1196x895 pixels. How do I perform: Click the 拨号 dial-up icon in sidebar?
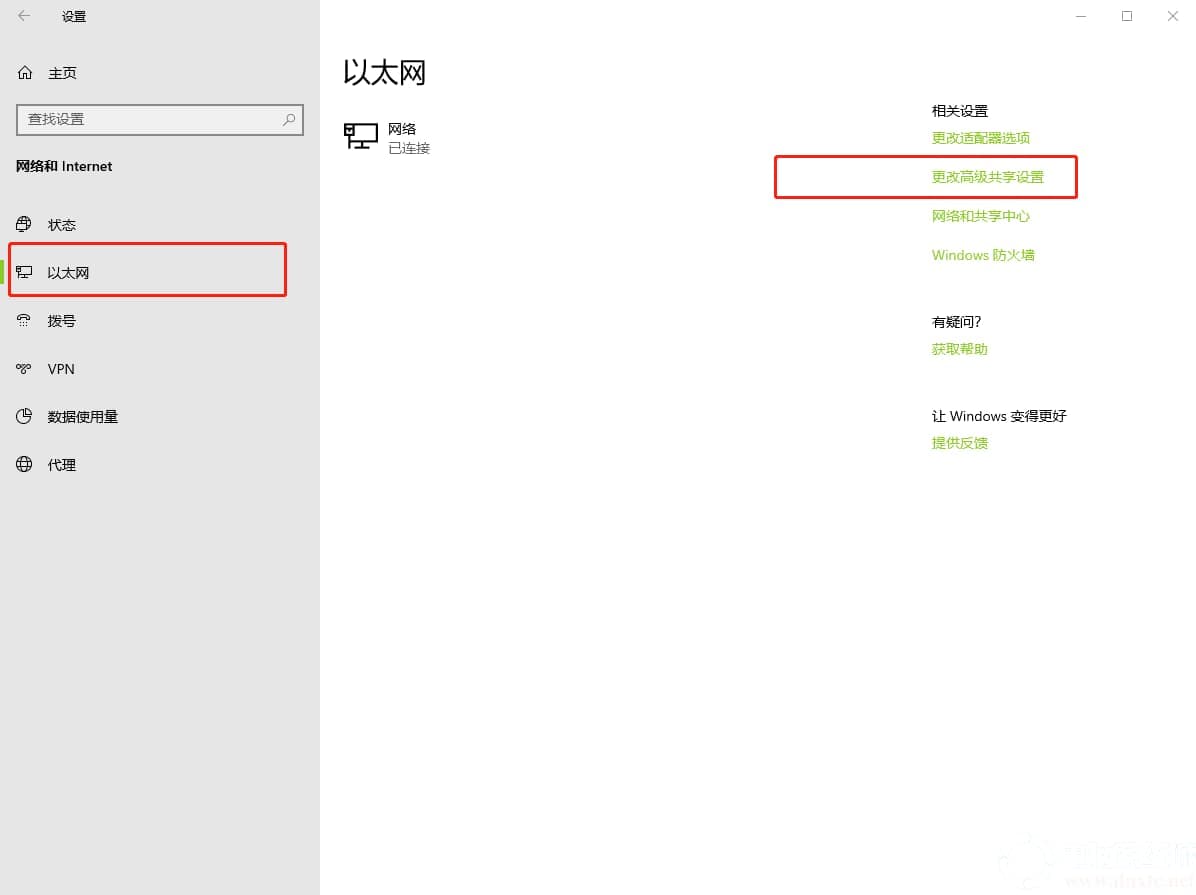coord(24,320)
